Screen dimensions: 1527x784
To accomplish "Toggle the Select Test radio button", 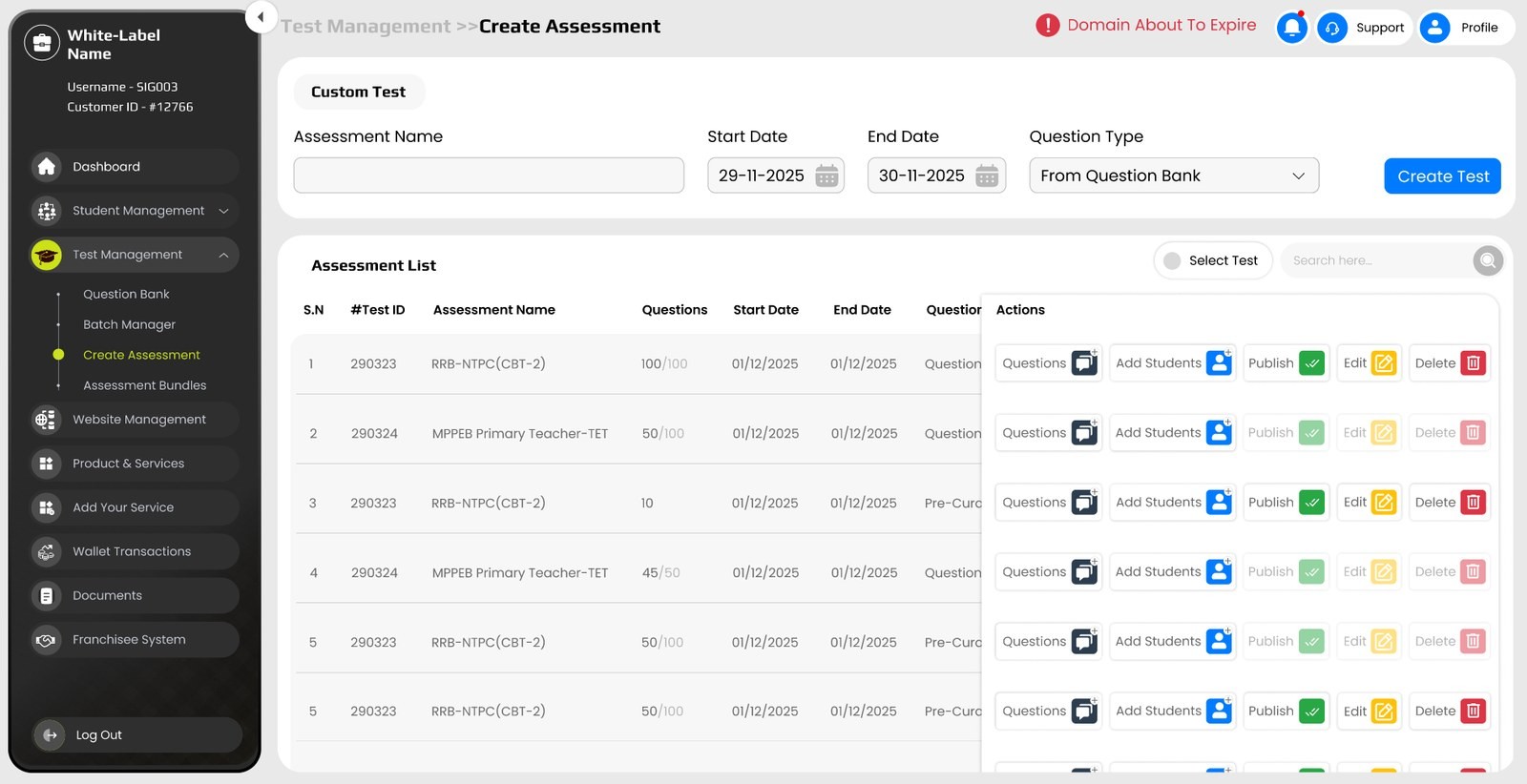I will 1172,261.
